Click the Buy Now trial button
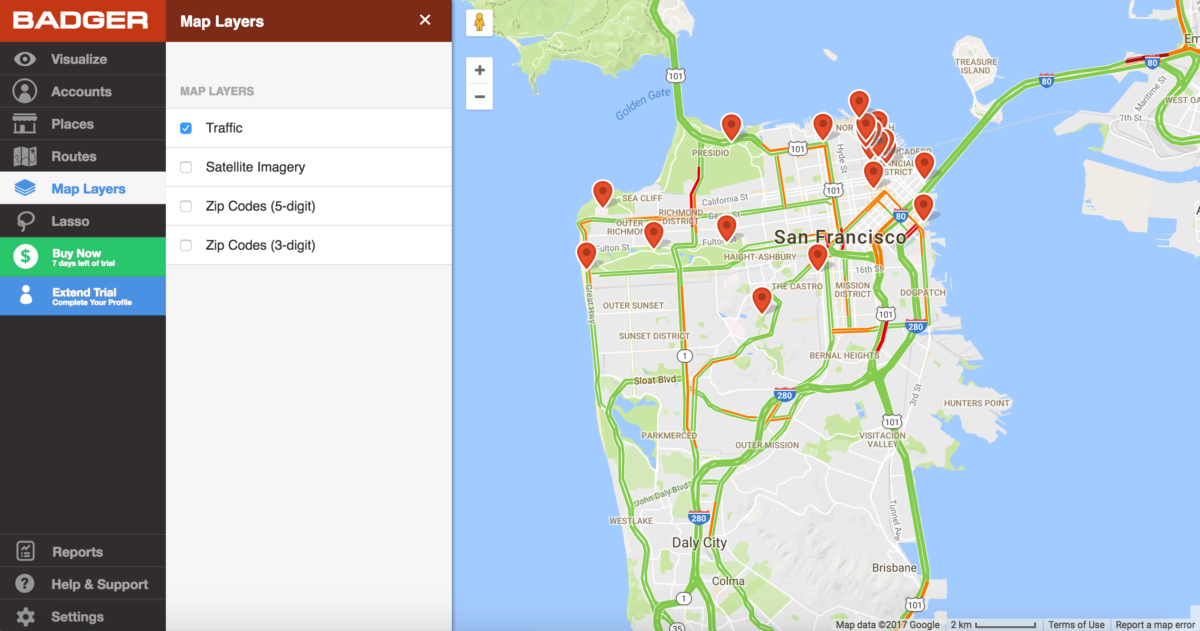 pos(83,258)
